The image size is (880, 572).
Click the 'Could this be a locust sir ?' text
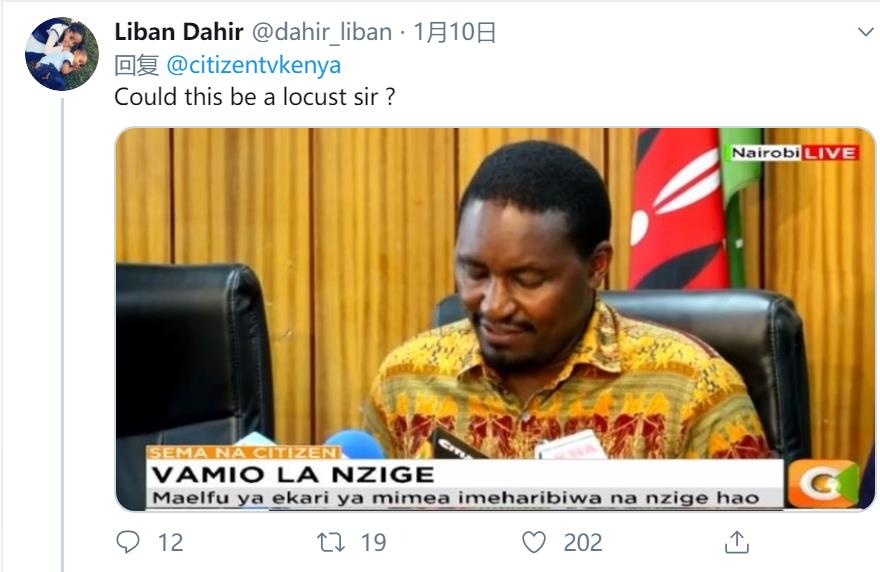point(255,97)
